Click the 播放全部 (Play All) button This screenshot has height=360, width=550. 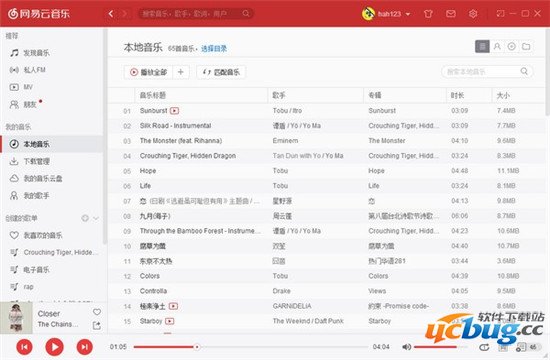point(148,72)
